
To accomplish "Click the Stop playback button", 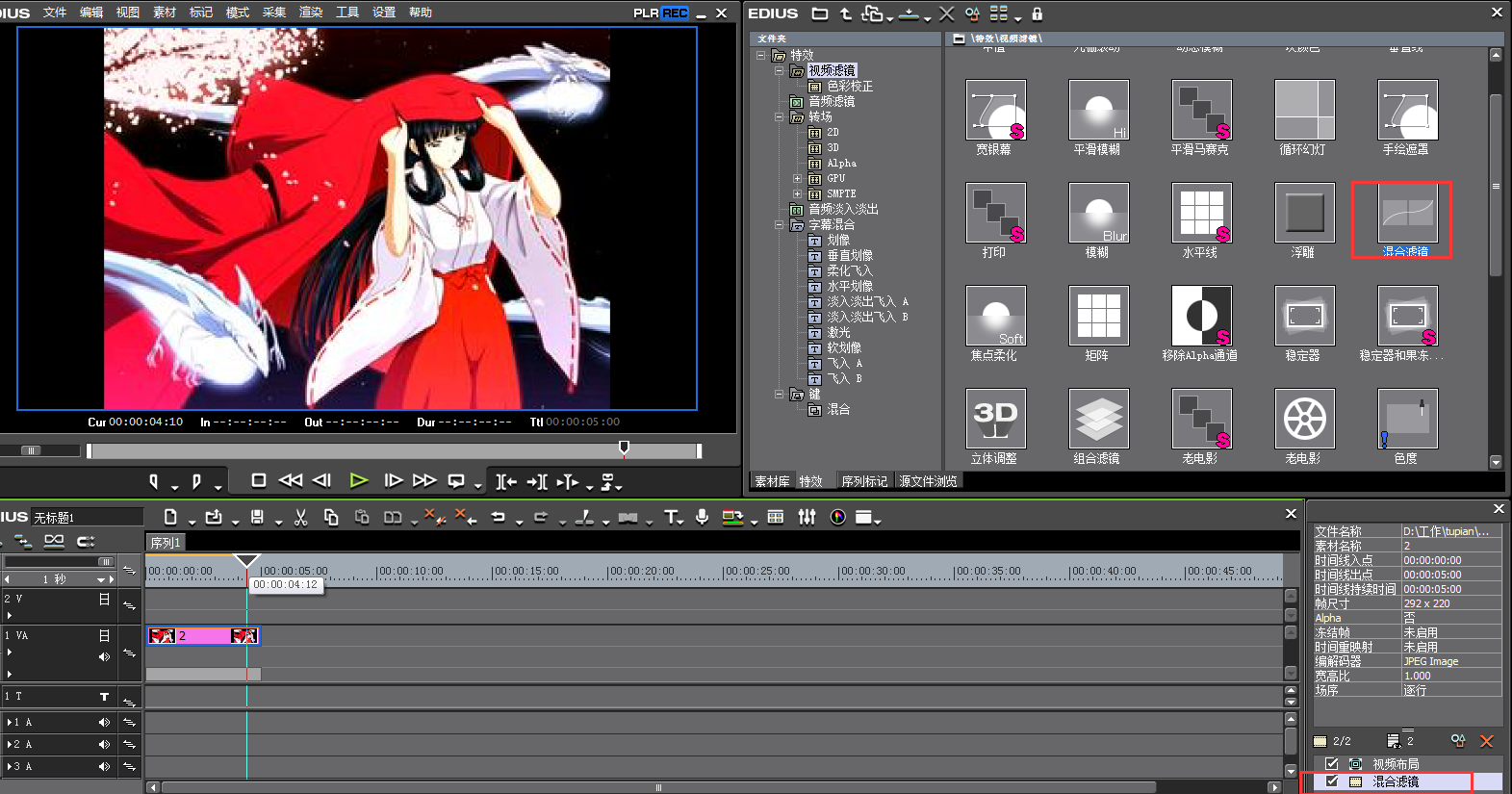I will tap(258, 480).
